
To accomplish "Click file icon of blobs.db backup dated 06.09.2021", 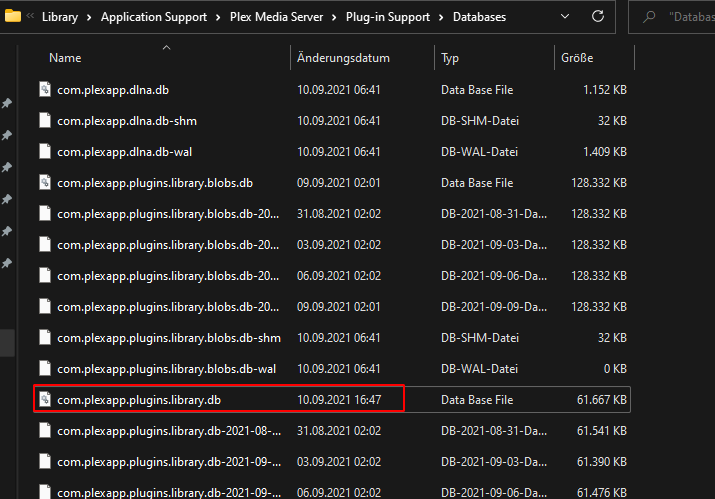I will (45, 275).
